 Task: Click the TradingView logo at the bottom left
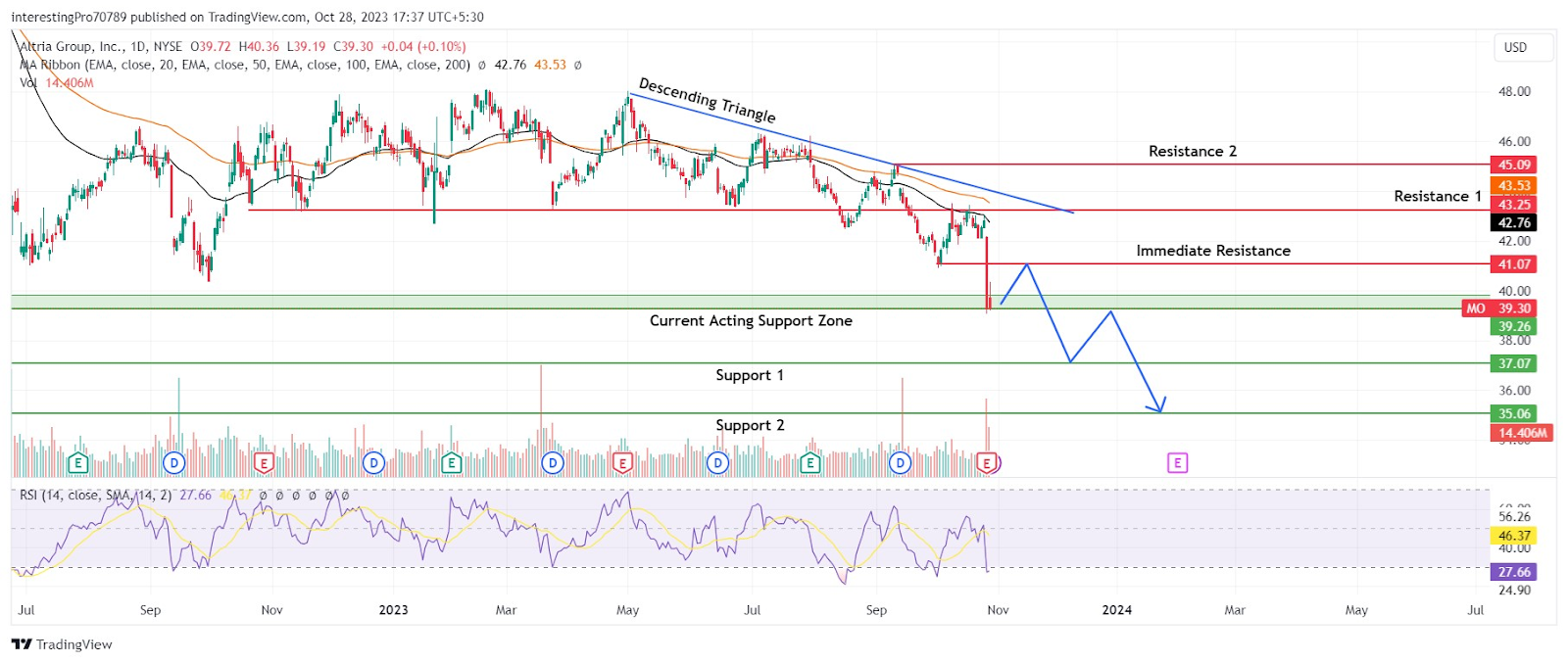62,644
